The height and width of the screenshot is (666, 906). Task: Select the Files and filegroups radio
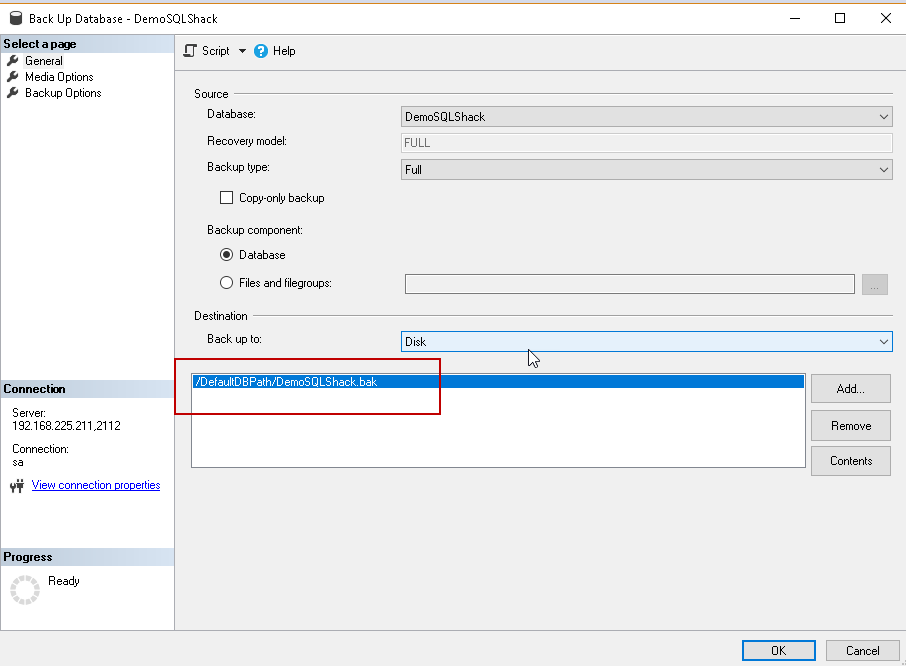click(x=226, y=282)
